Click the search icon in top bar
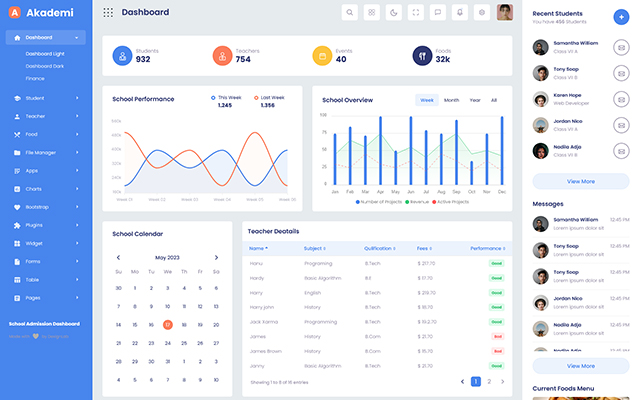 pyautogui.click(x=349, y=13)
